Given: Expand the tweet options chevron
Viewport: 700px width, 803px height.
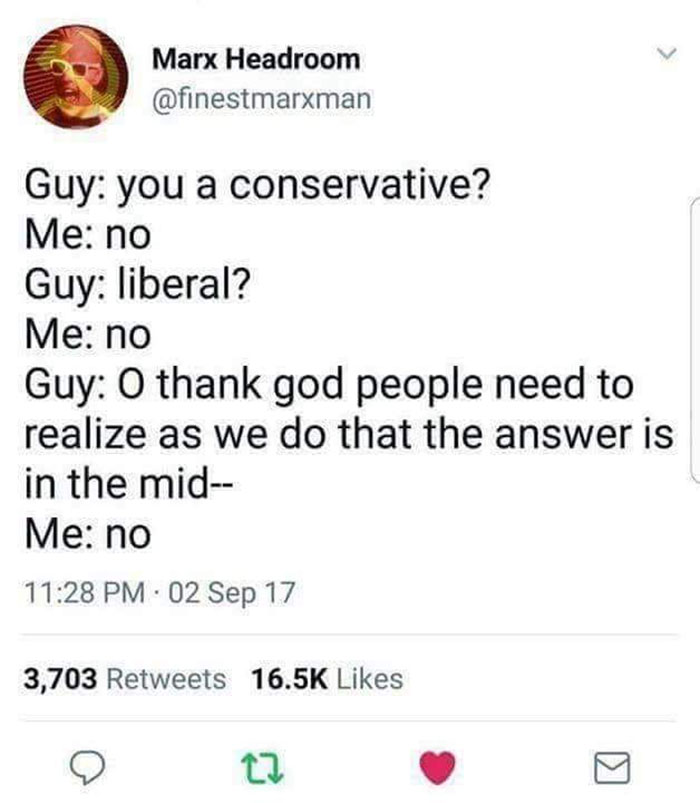Looking at the screenshot, I should [667, 53].
